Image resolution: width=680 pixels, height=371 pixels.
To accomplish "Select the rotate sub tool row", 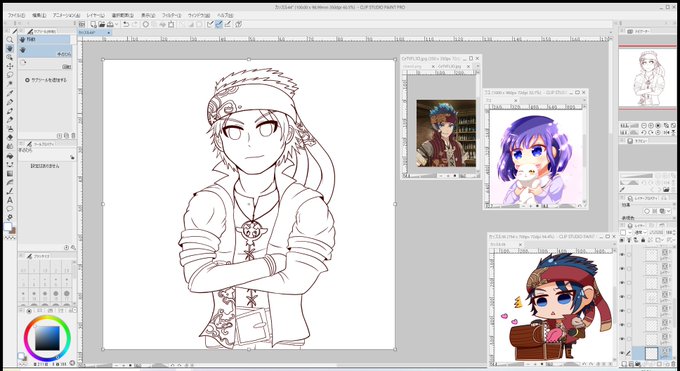I will coord(45,64).
